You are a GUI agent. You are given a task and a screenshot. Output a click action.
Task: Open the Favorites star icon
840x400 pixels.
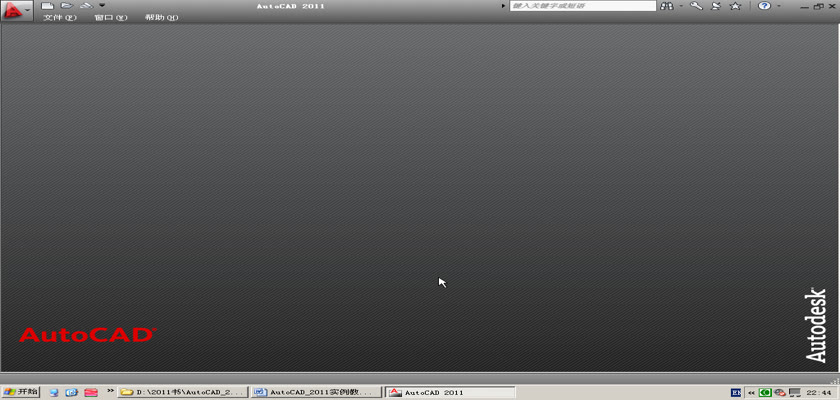tap(736, 6)
